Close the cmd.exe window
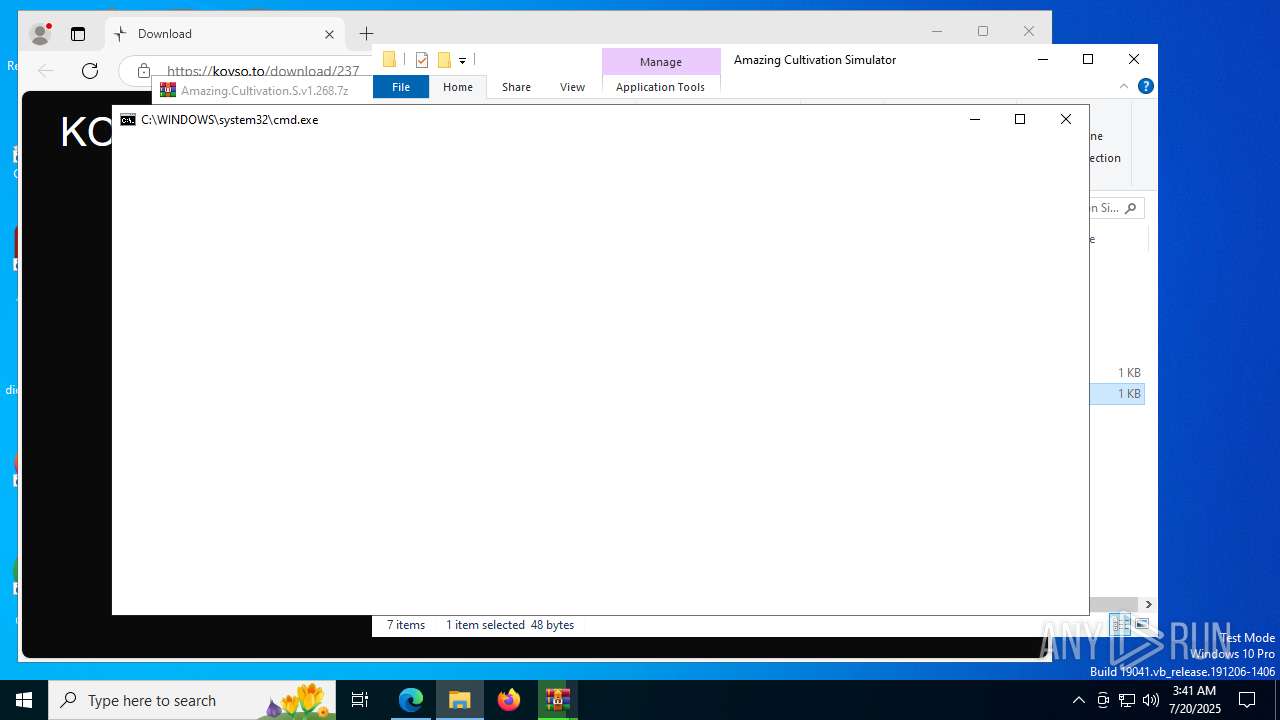Viewport: 1280px width, 720px height. (x=1066, y=119)
